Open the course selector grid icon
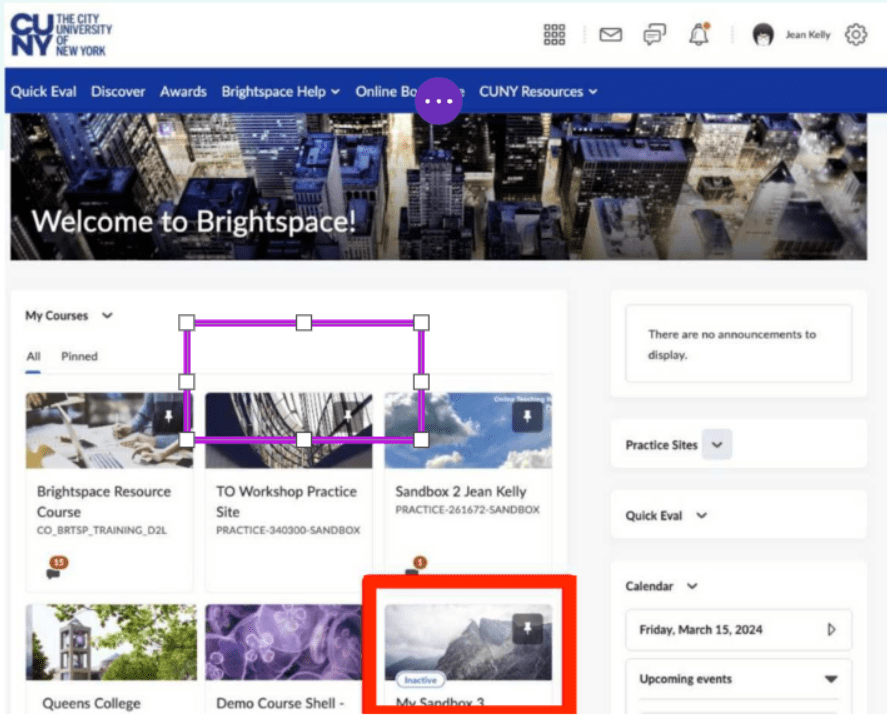This screenshot has height=722, width=887. (554, 35)
